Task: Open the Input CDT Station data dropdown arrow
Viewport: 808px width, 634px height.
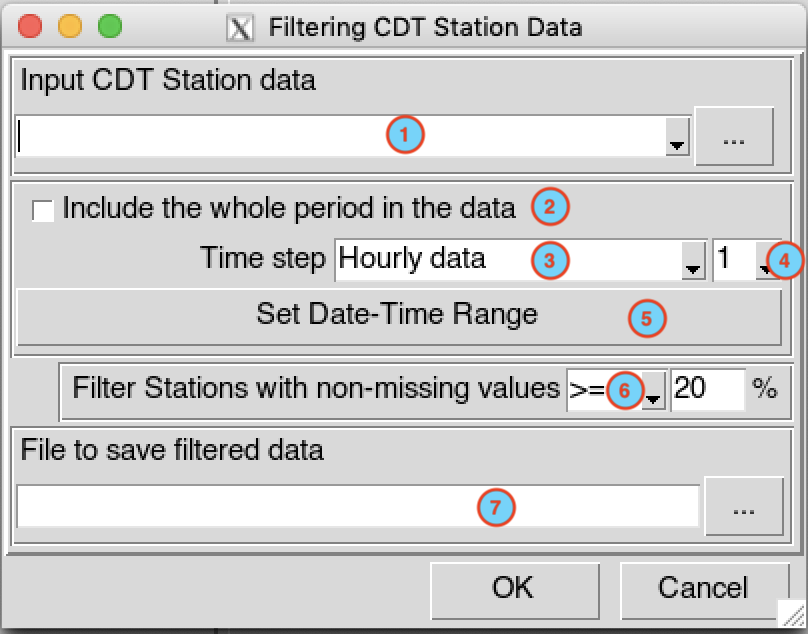Action: coord(677,137)
